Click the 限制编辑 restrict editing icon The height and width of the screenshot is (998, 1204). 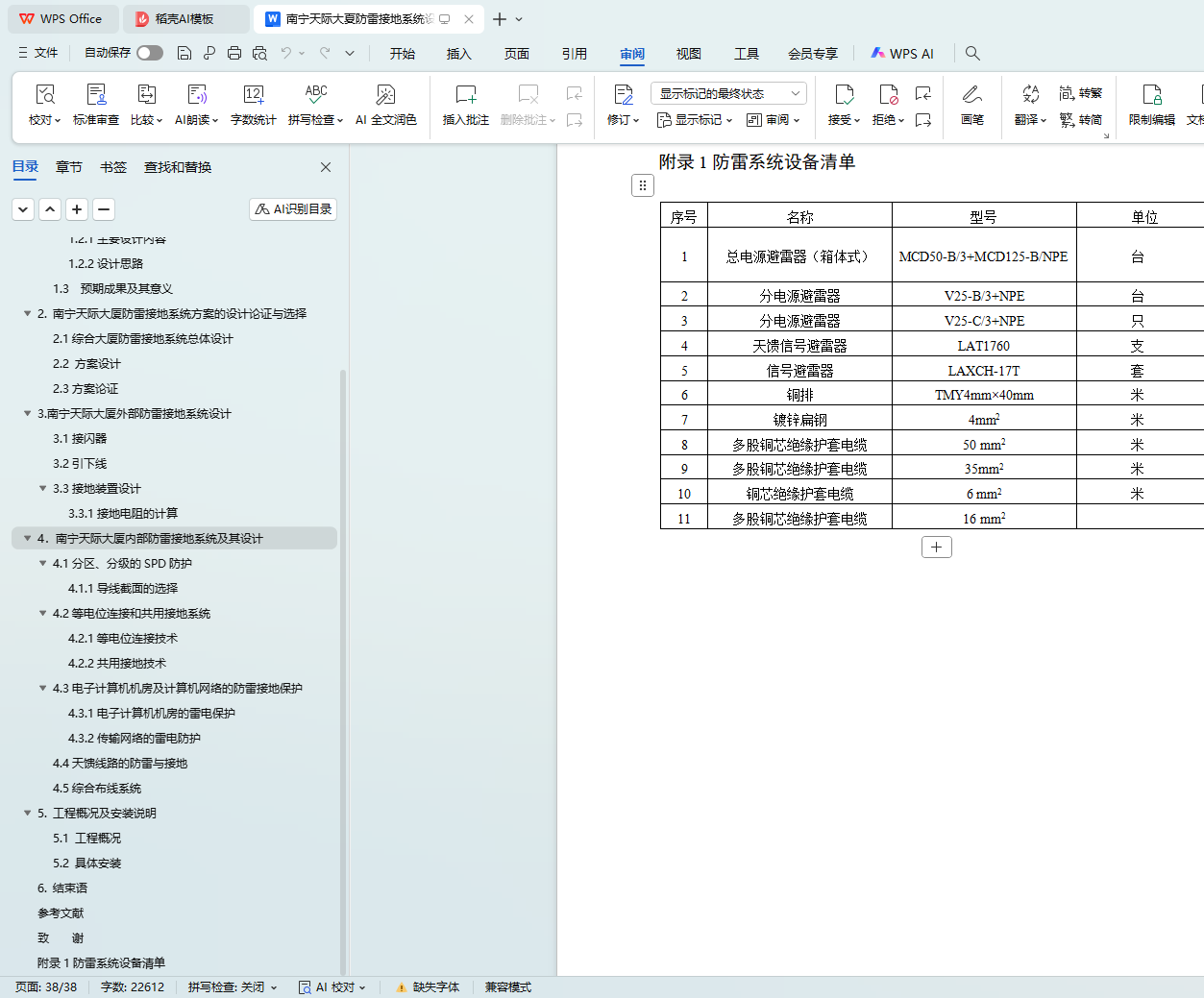tap(1151, 95)
